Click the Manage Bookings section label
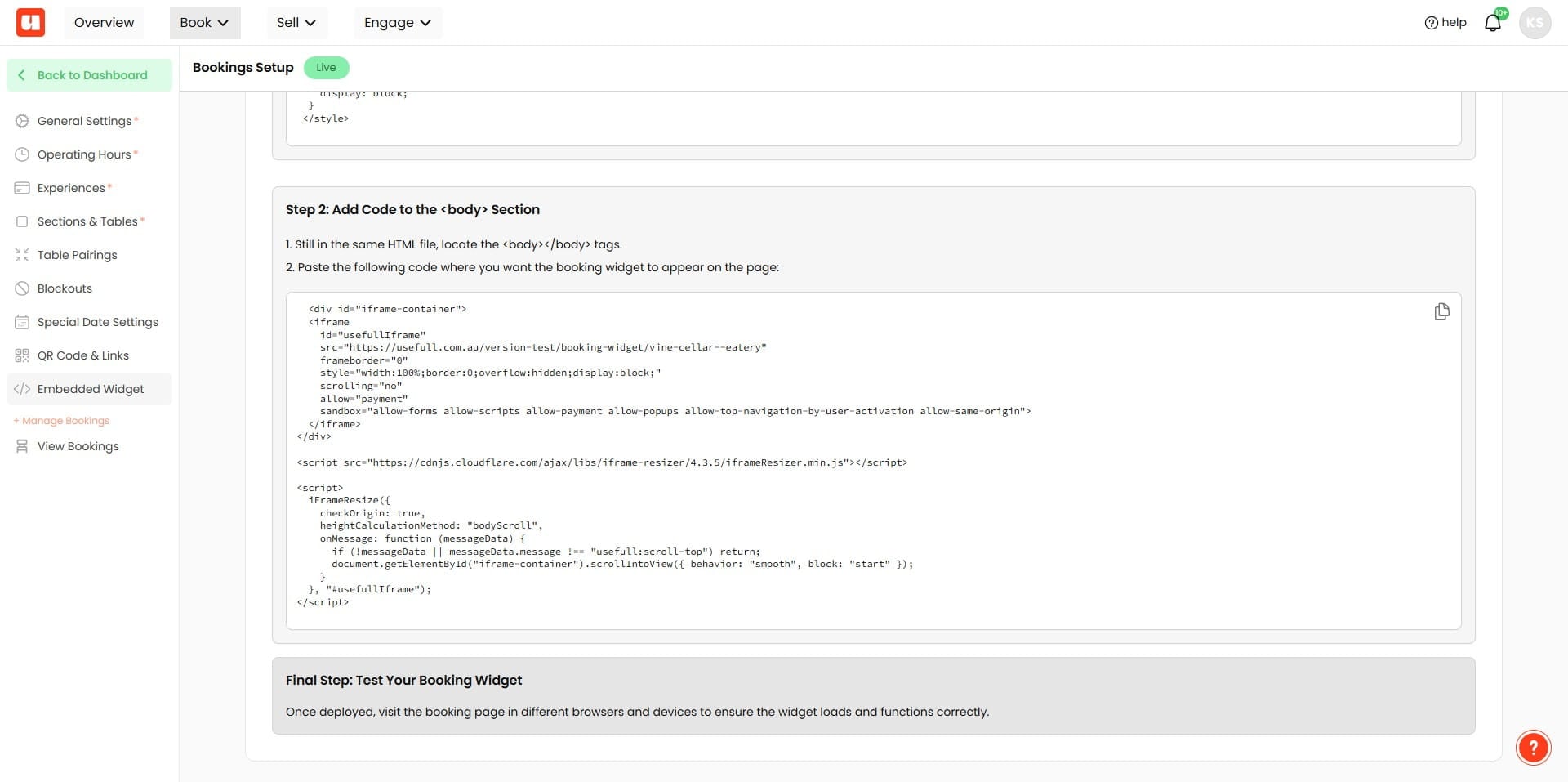1568x782 pixels. point(61,421)
